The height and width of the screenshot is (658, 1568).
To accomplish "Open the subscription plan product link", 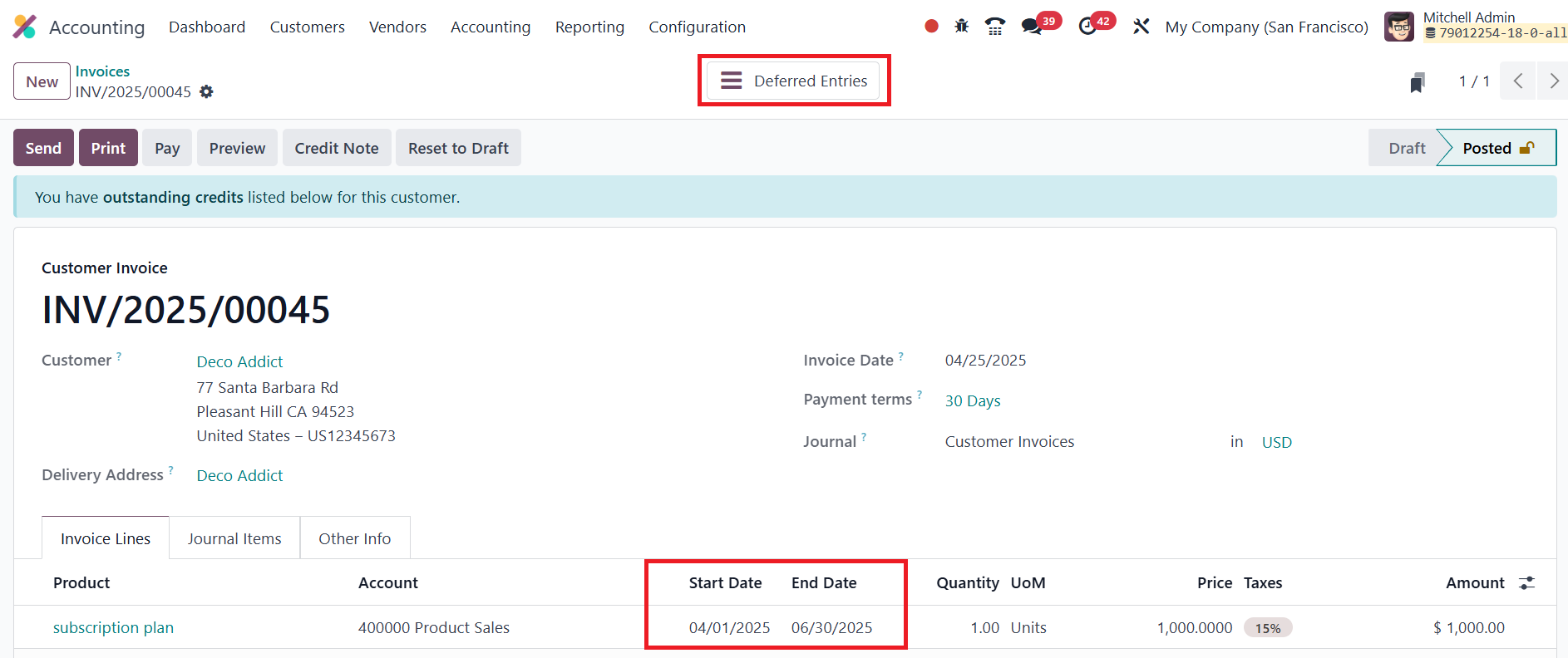I will (x=113, y=627).
